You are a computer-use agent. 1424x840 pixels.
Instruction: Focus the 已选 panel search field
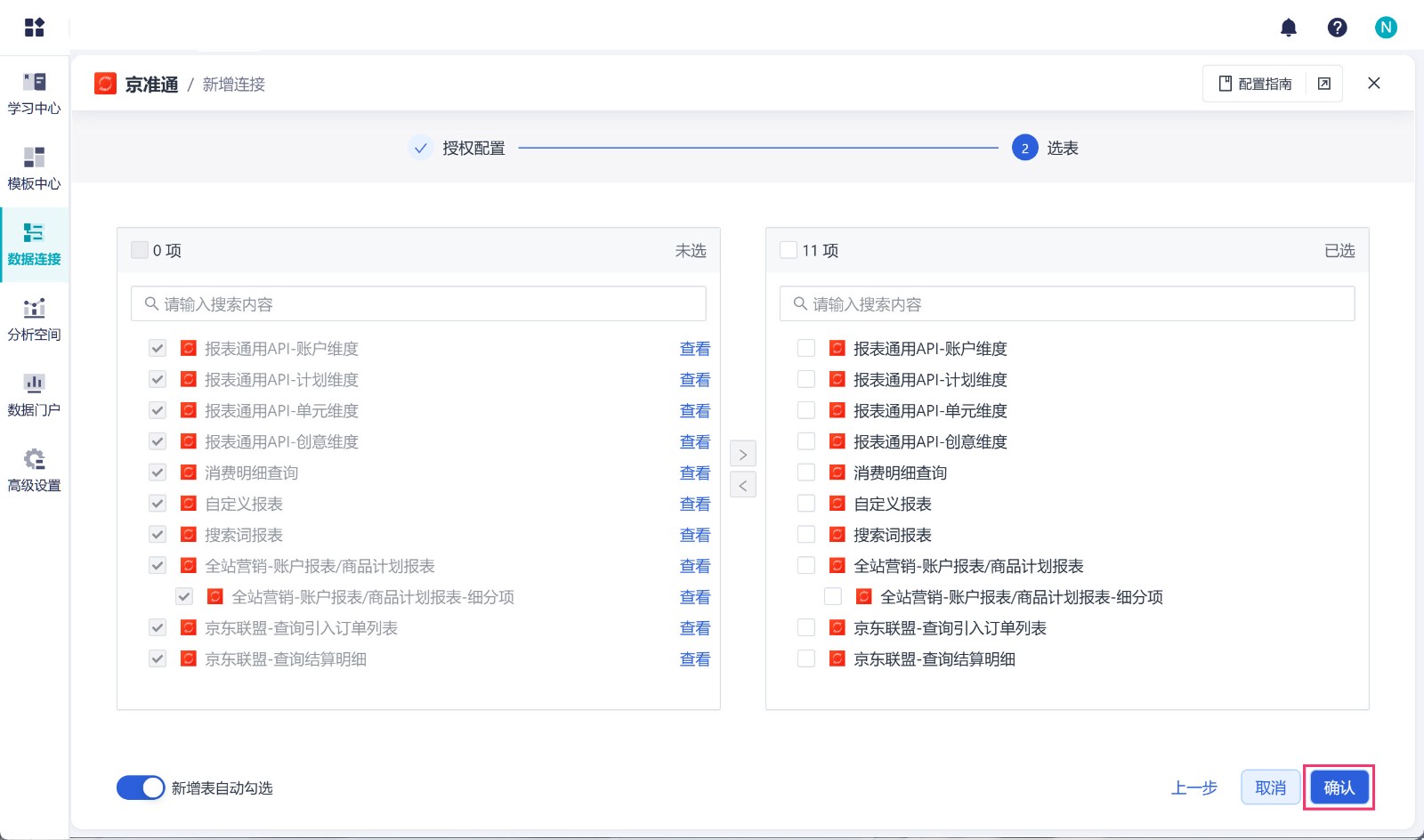1067,303
